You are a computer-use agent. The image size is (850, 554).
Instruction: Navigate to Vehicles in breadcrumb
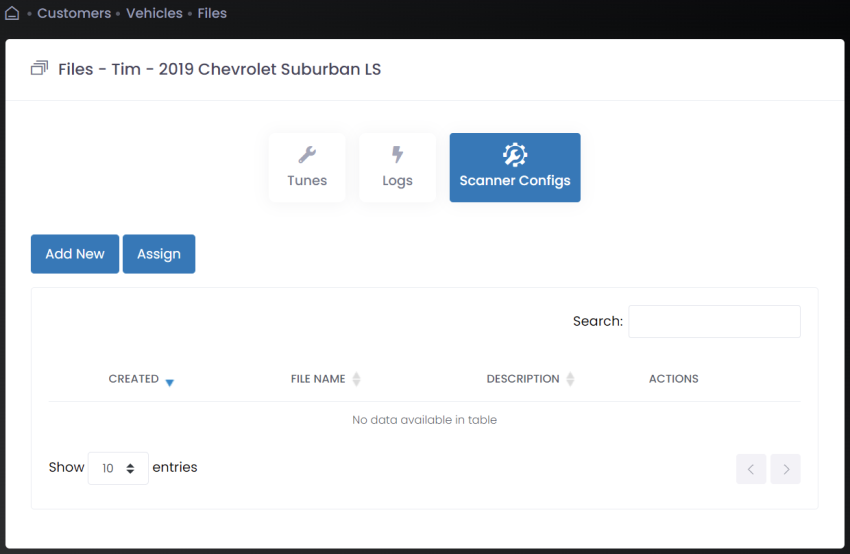click(154, 14)
